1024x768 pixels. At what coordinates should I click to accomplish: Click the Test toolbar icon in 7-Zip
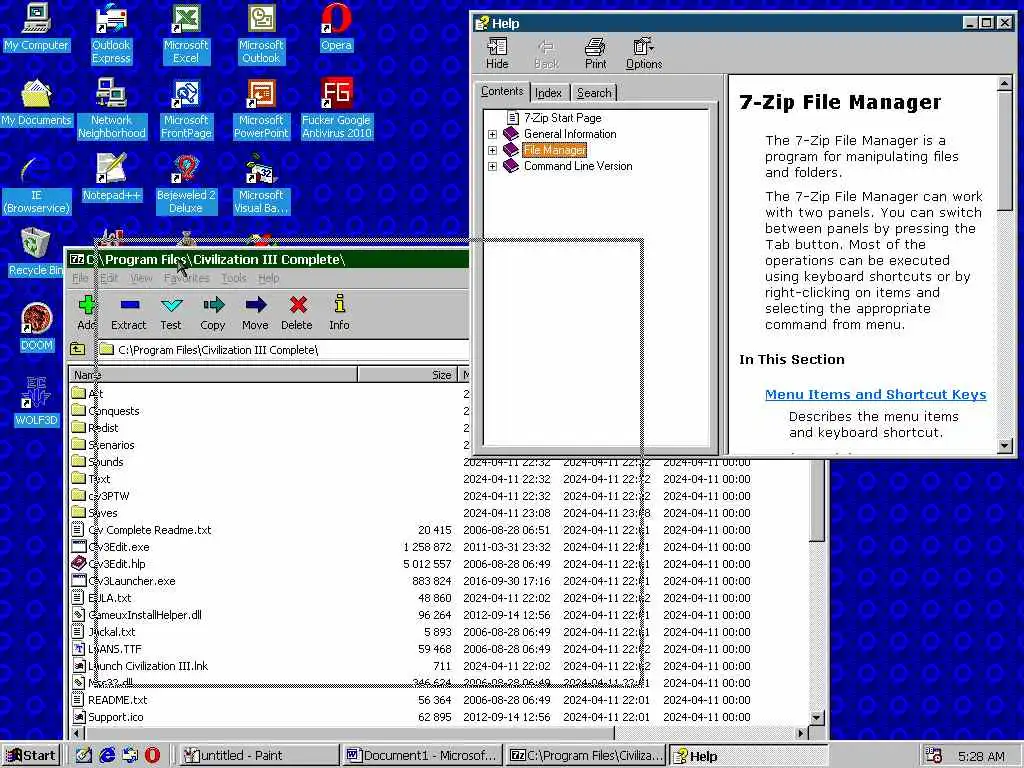click(x=171, y=313)
